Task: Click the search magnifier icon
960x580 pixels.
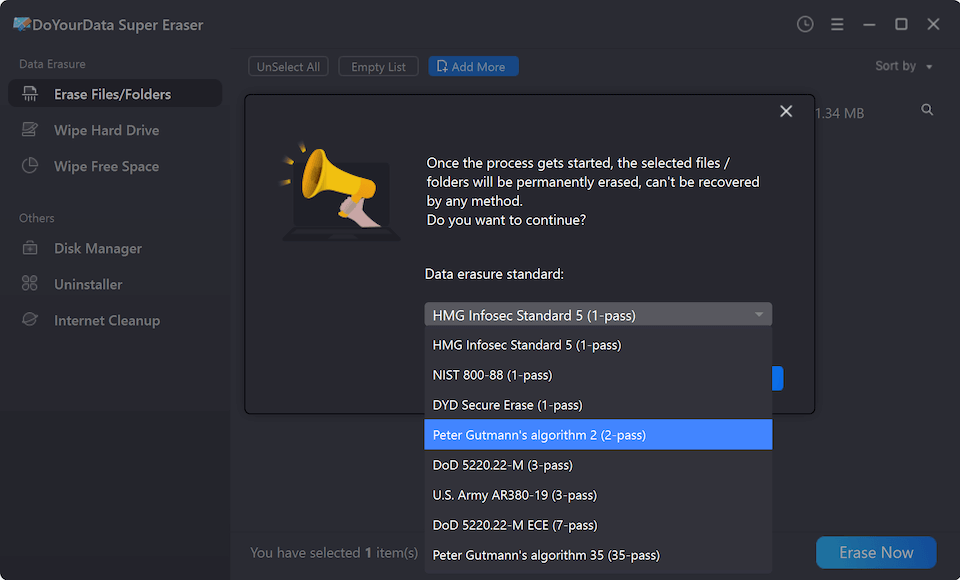Action: click(927, 110)
